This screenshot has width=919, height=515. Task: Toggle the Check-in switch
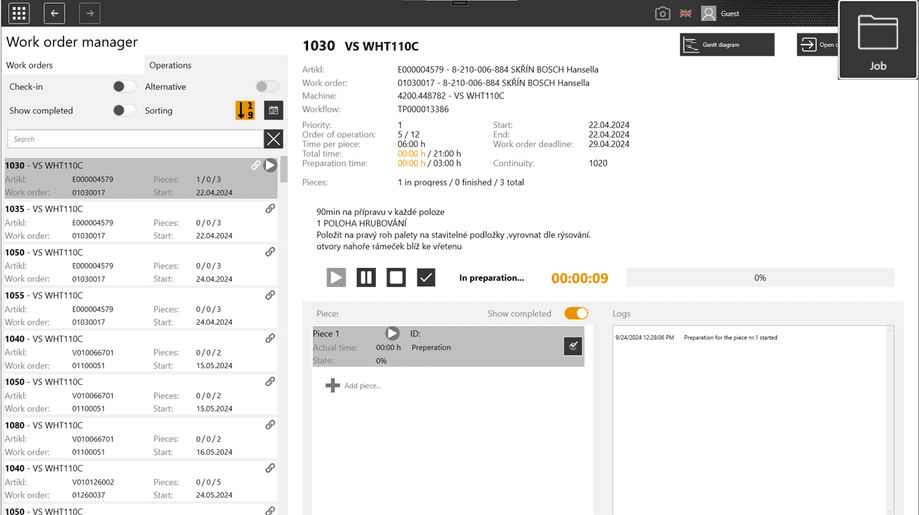[x=123, y=87]
